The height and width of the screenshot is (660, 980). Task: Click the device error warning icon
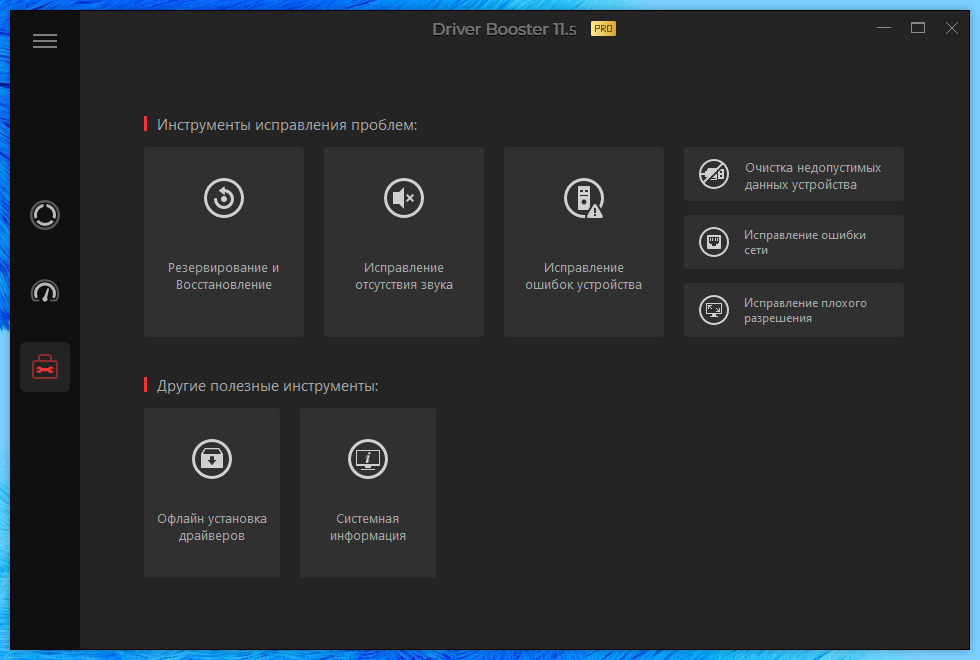point(584,198)
